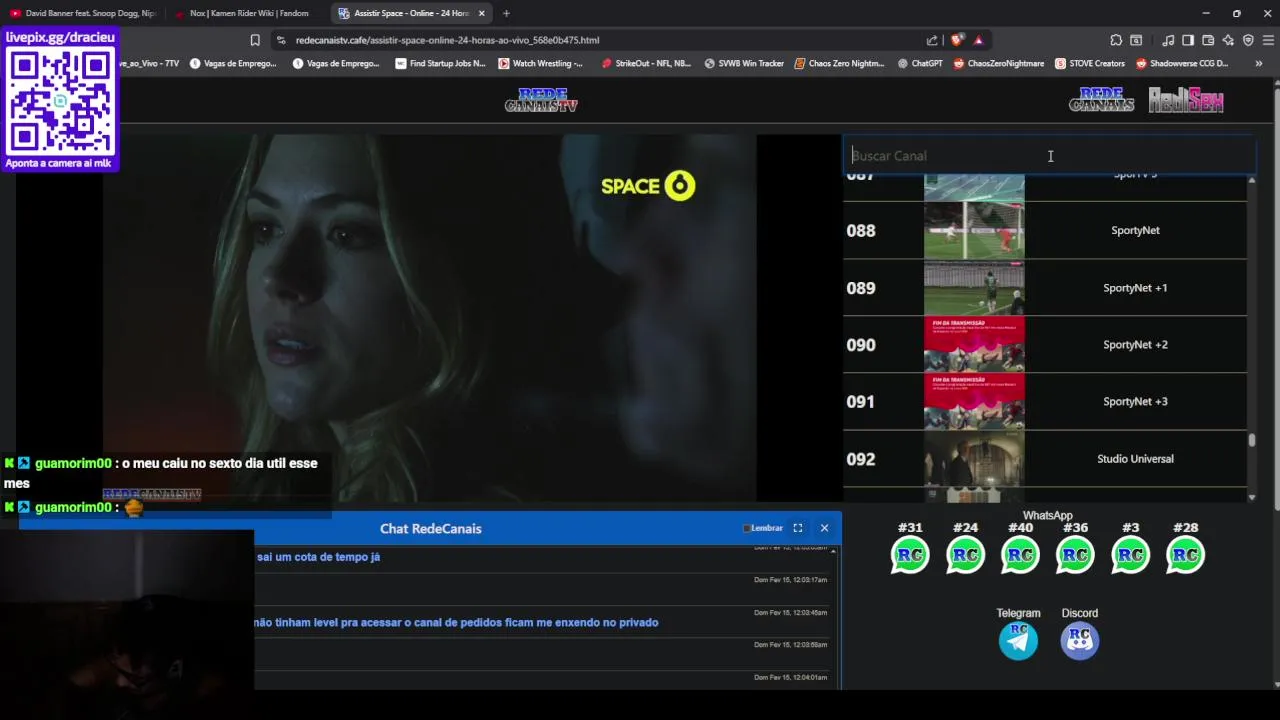Click channel number 091 in list

[x=860, y=402]
